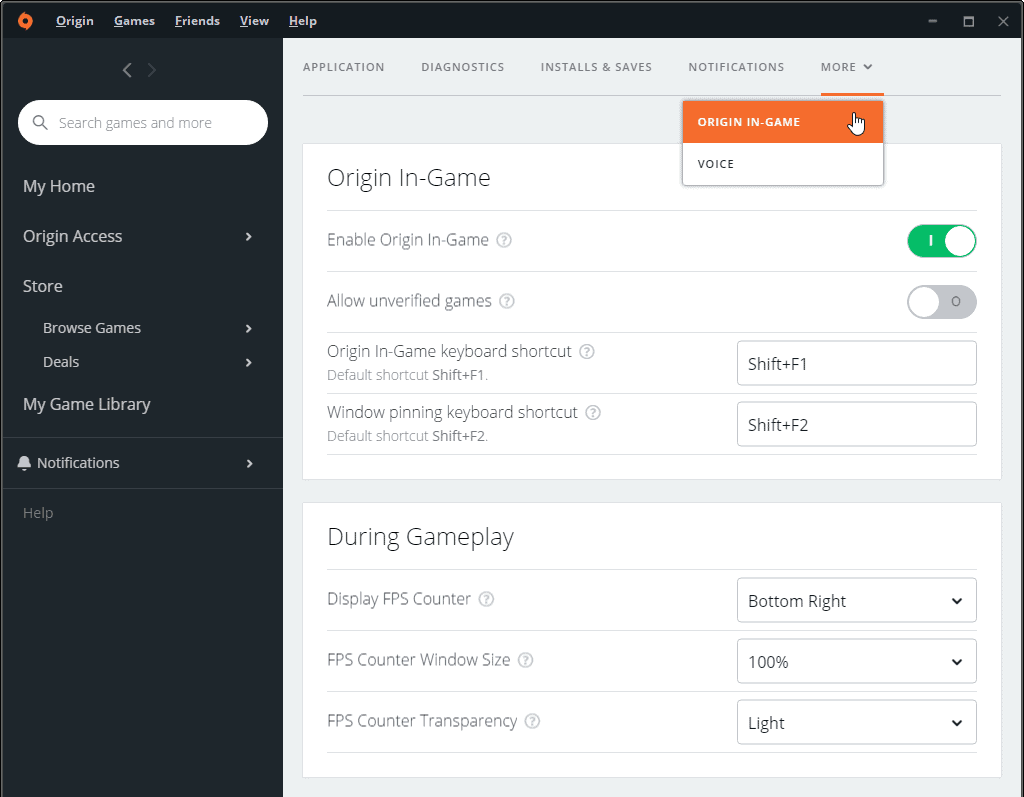Open the Origin menu

[x=74, y=21]
